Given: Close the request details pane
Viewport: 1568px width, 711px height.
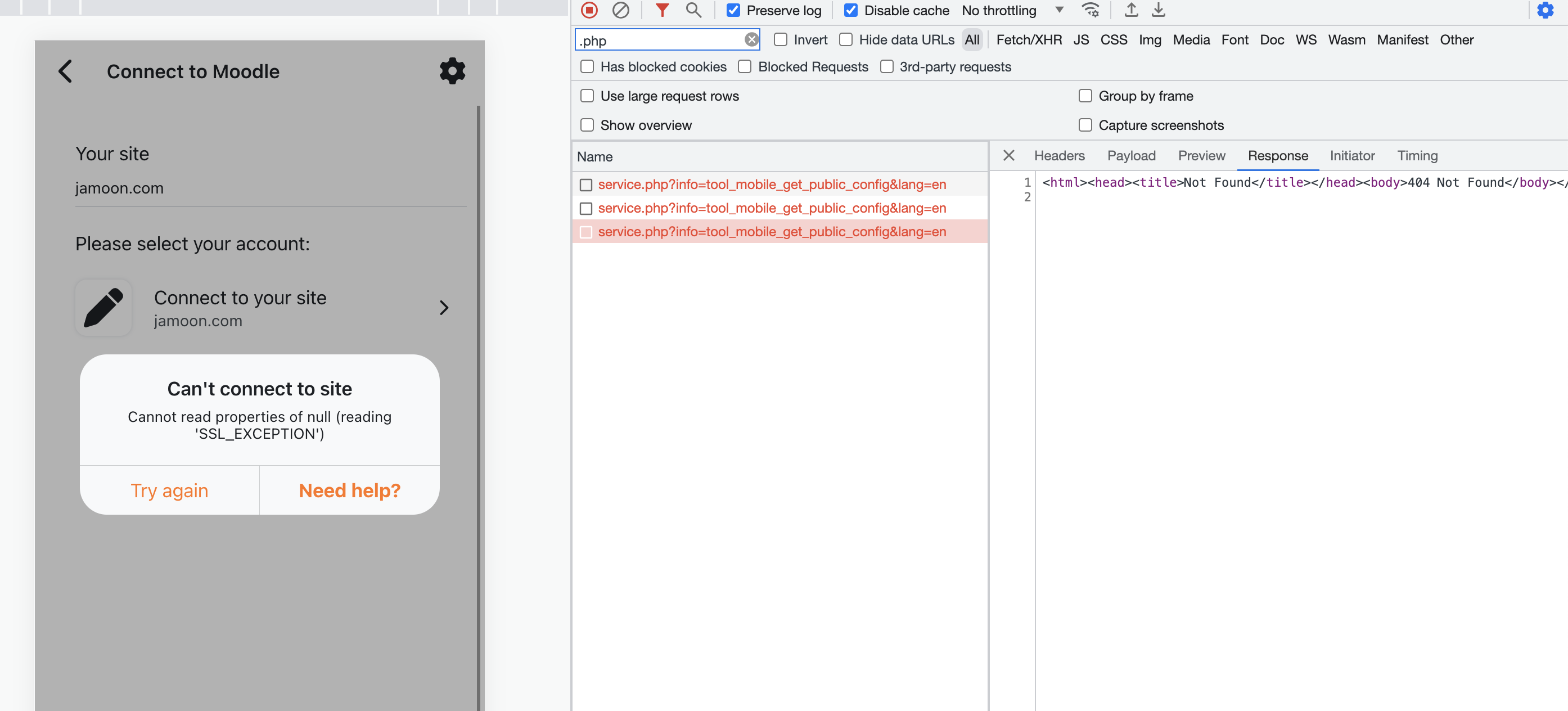Looking at the screenshot, I should click(1008, 156).
